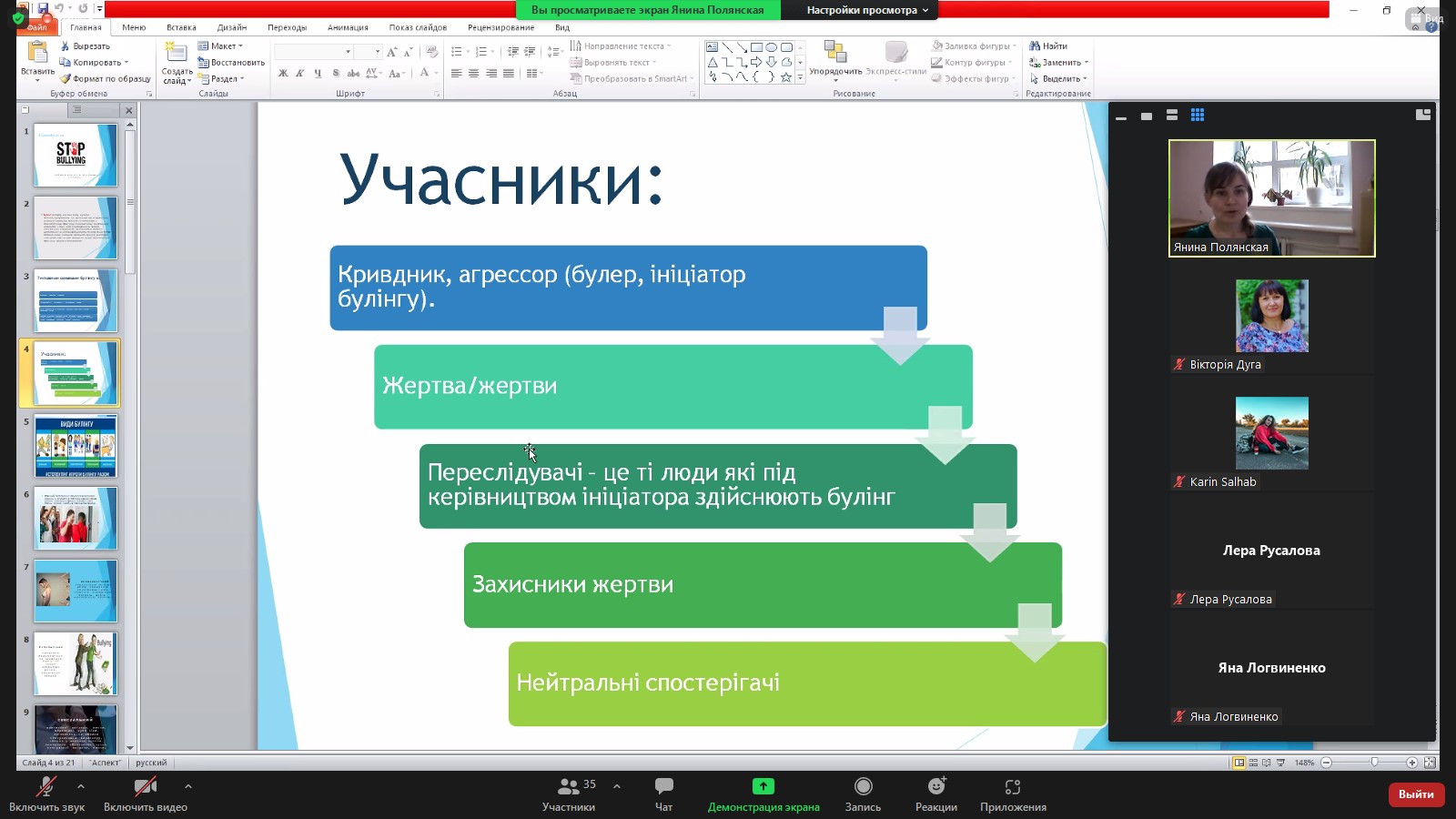Click the Файл button

(36, 27)
